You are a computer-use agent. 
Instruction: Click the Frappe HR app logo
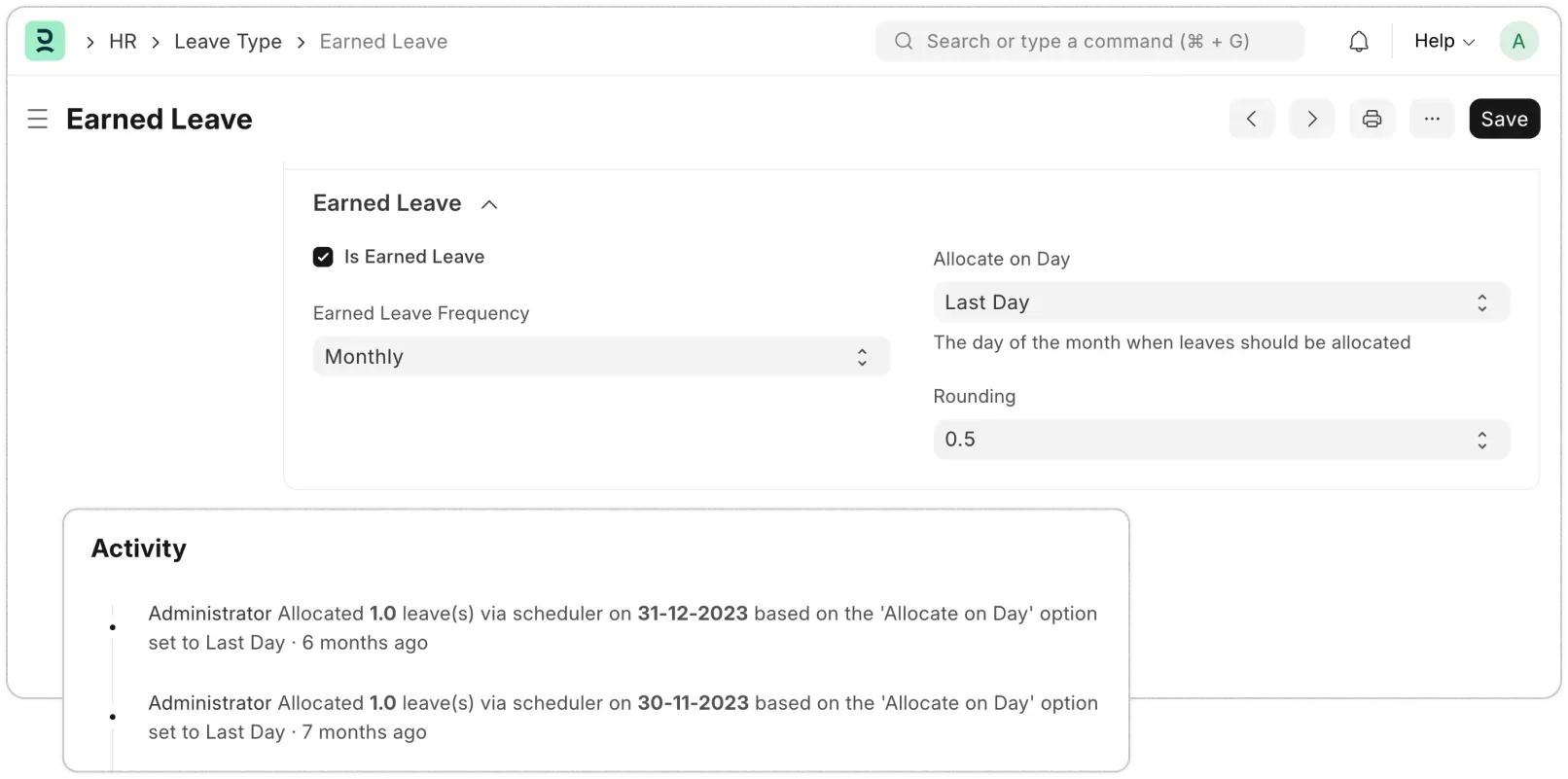[45, 41]
